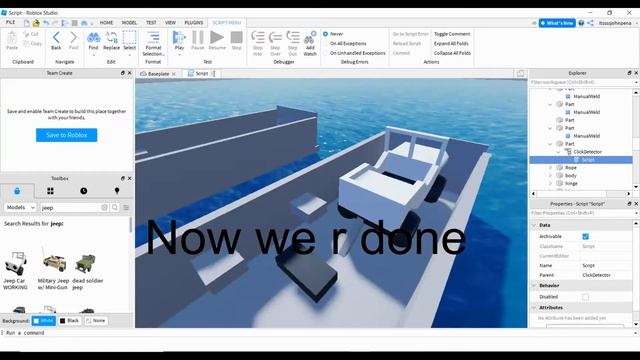
Task: Toggle the Archivable checkbox
Action: [x=585, y=236]
